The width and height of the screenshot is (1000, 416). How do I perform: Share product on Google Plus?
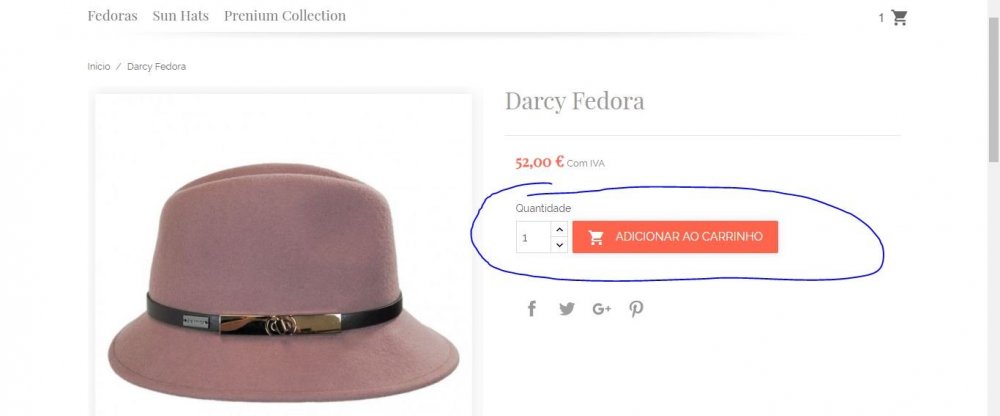pyautogui.click(x=601, y=309)
